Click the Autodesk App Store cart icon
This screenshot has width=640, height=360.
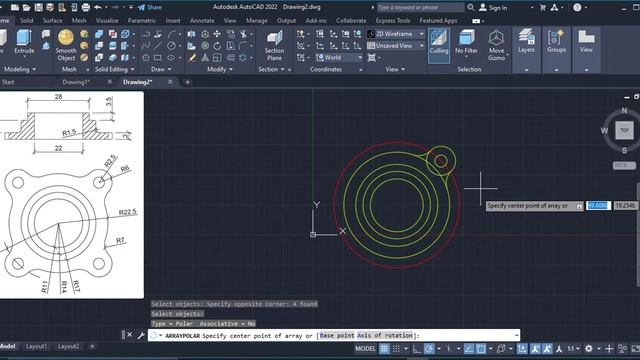(543, 7)
